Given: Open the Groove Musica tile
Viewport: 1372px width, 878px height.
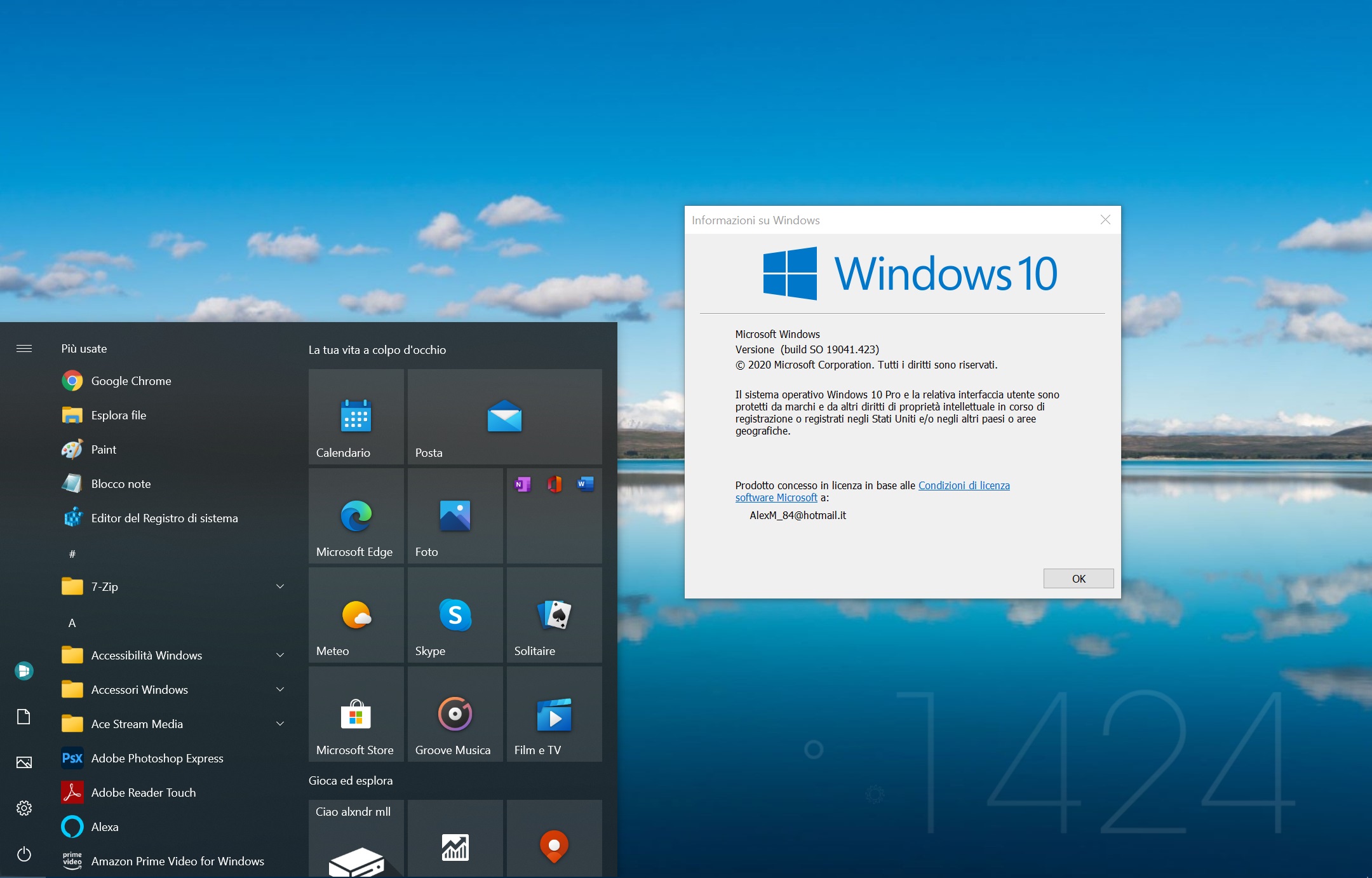Looking at the screenshot, I should click(455, 714).
